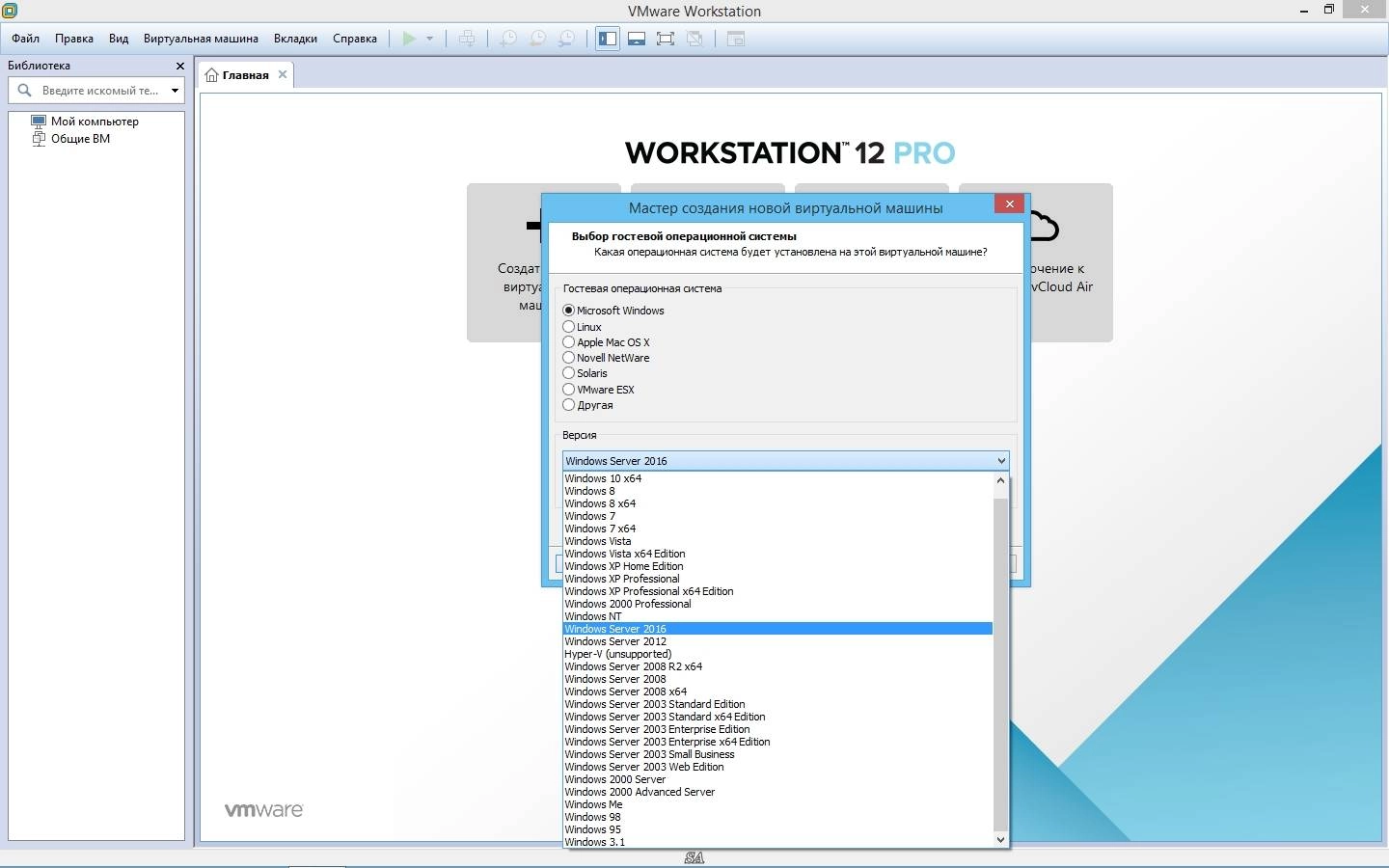Click the version list scroll up arrow
Viewport: 1389px width, 868px height.
click(x=1000, y=479)
